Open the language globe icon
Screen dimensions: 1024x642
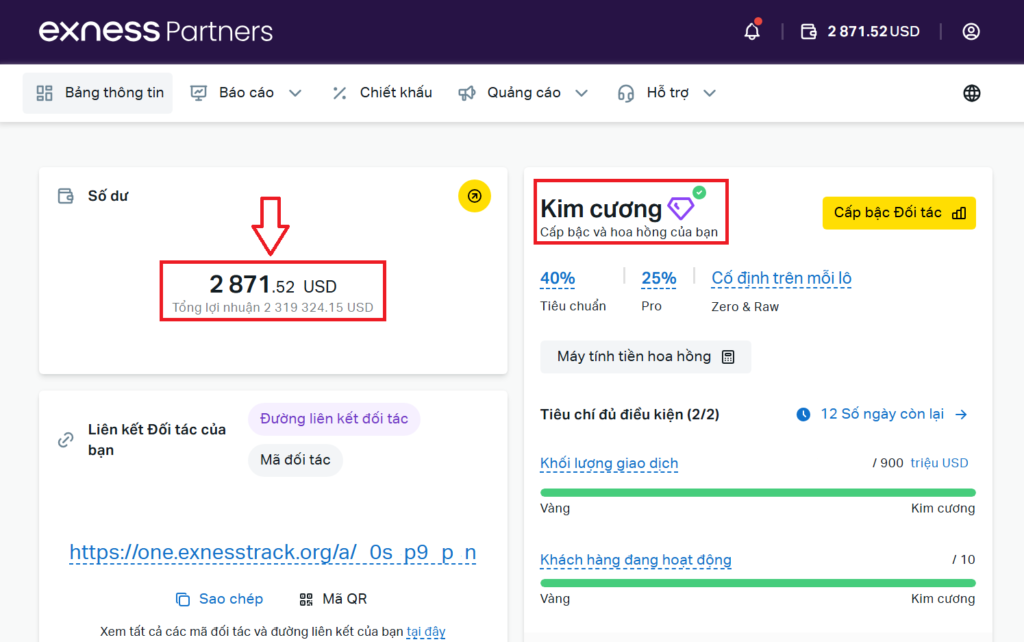pos(971,93)
